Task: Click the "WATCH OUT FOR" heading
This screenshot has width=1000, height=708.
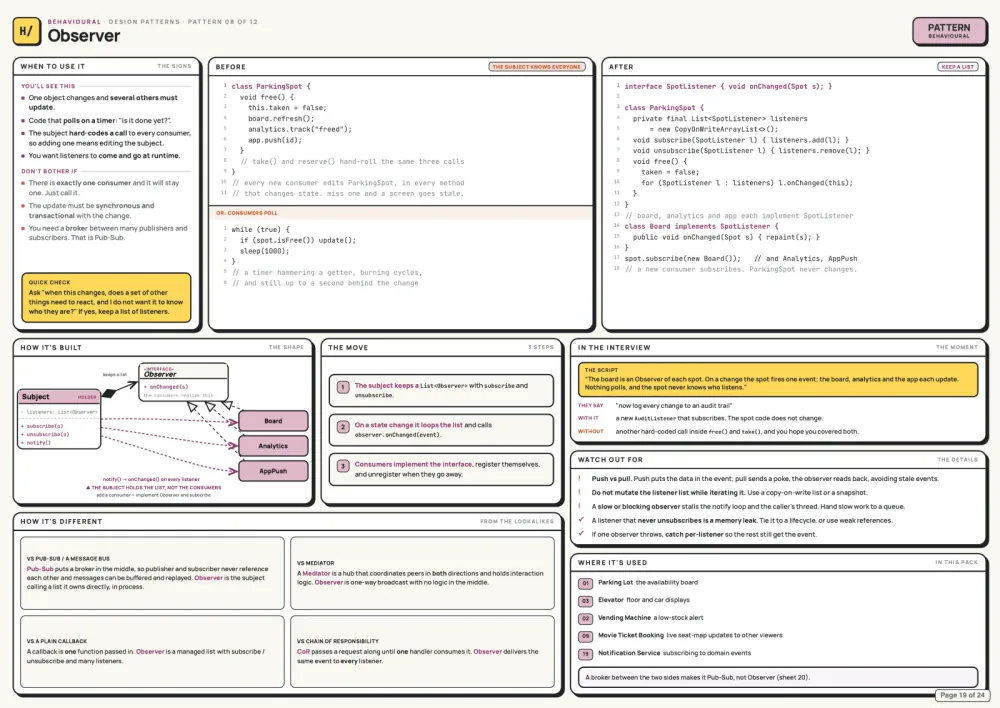Action: point(610,460)
